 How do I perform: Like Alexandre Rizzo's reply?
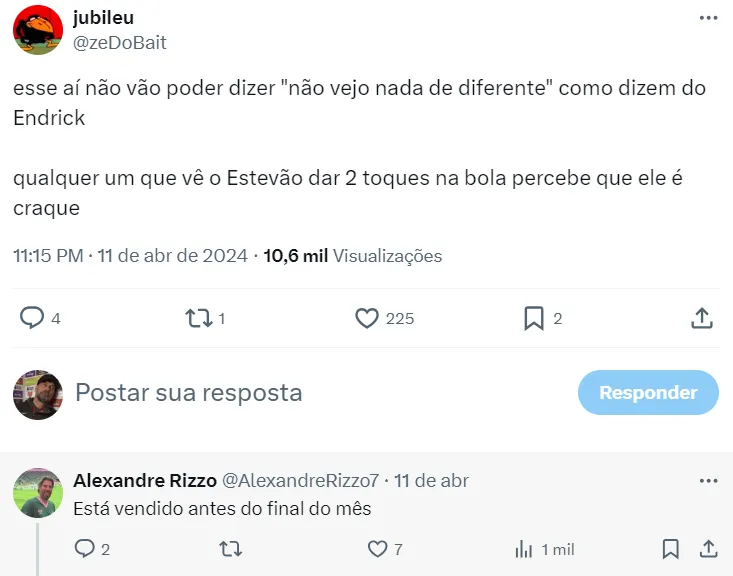tap(377, 549)
